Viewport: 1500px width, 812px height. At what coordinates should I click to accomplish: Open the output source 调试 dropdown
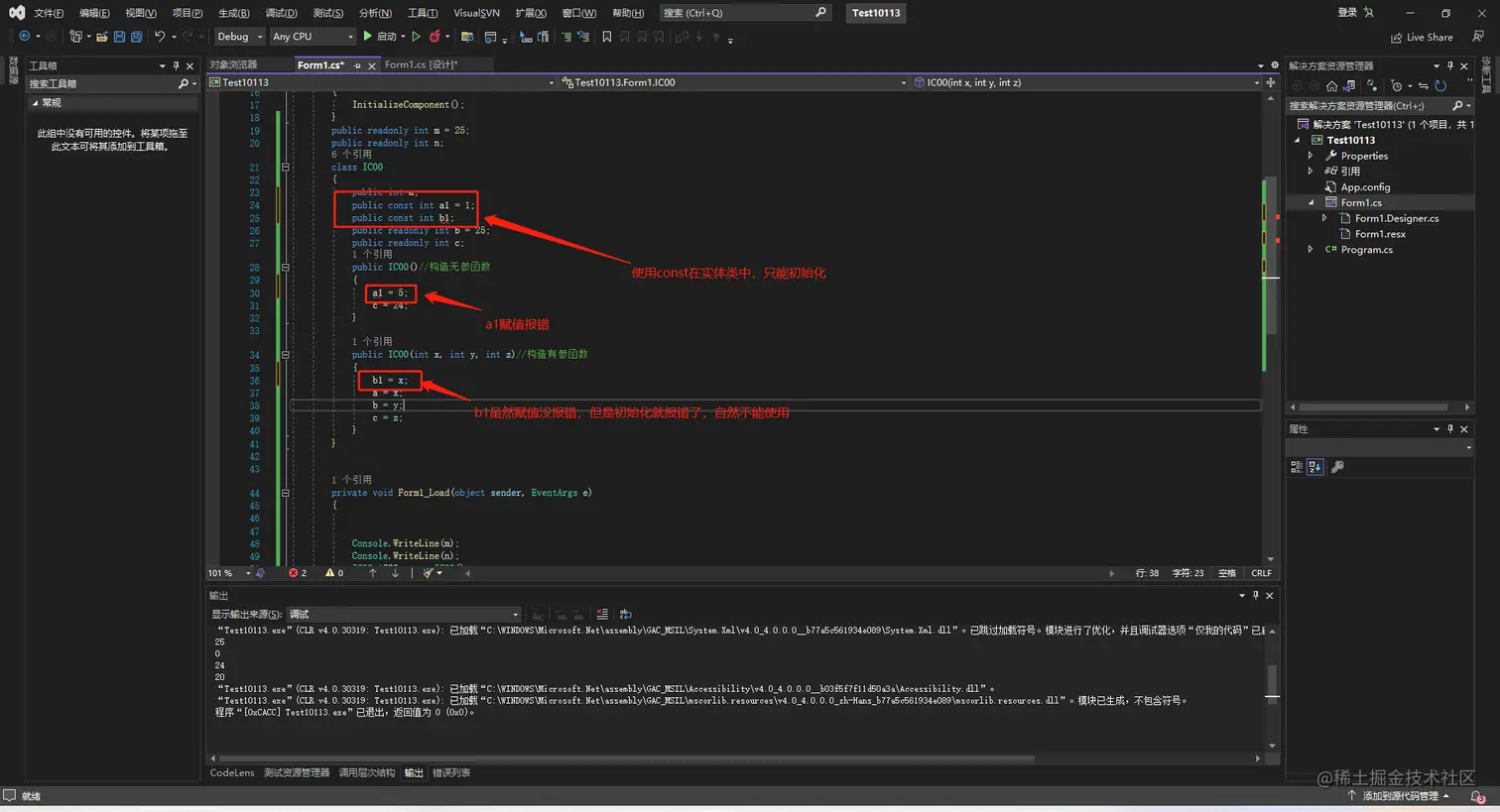pyautogui.click(x=403, y=615)
